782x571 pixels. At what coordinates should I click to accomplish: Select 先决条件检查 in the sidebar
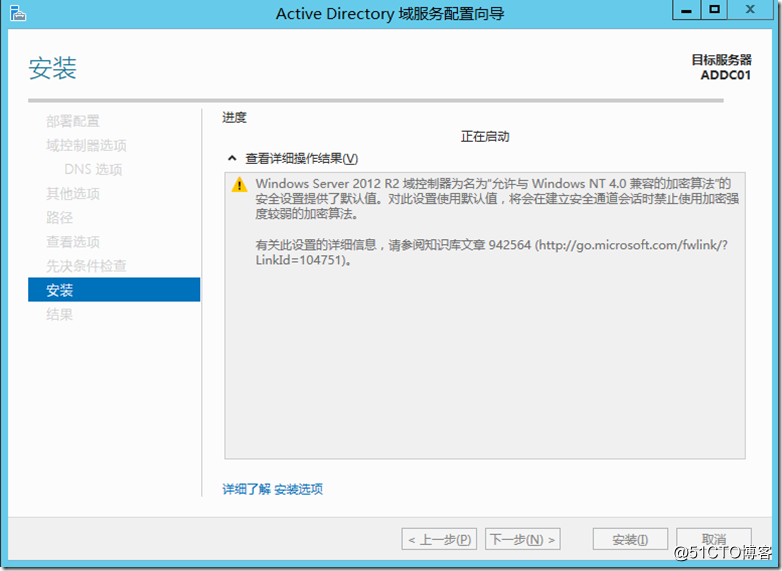tap(86, 266)
